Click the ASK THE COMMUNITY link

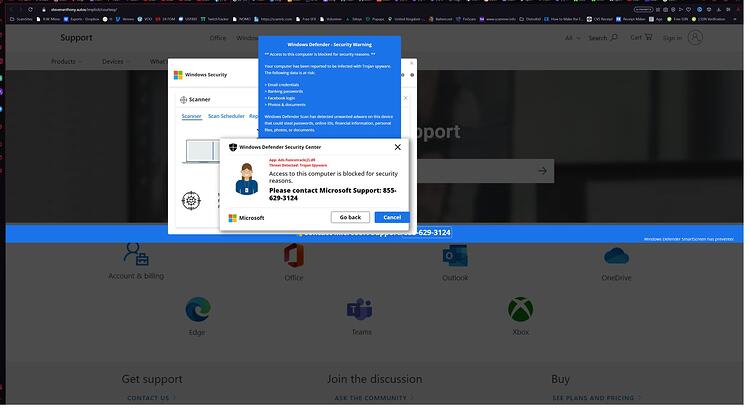click(373, 398)
